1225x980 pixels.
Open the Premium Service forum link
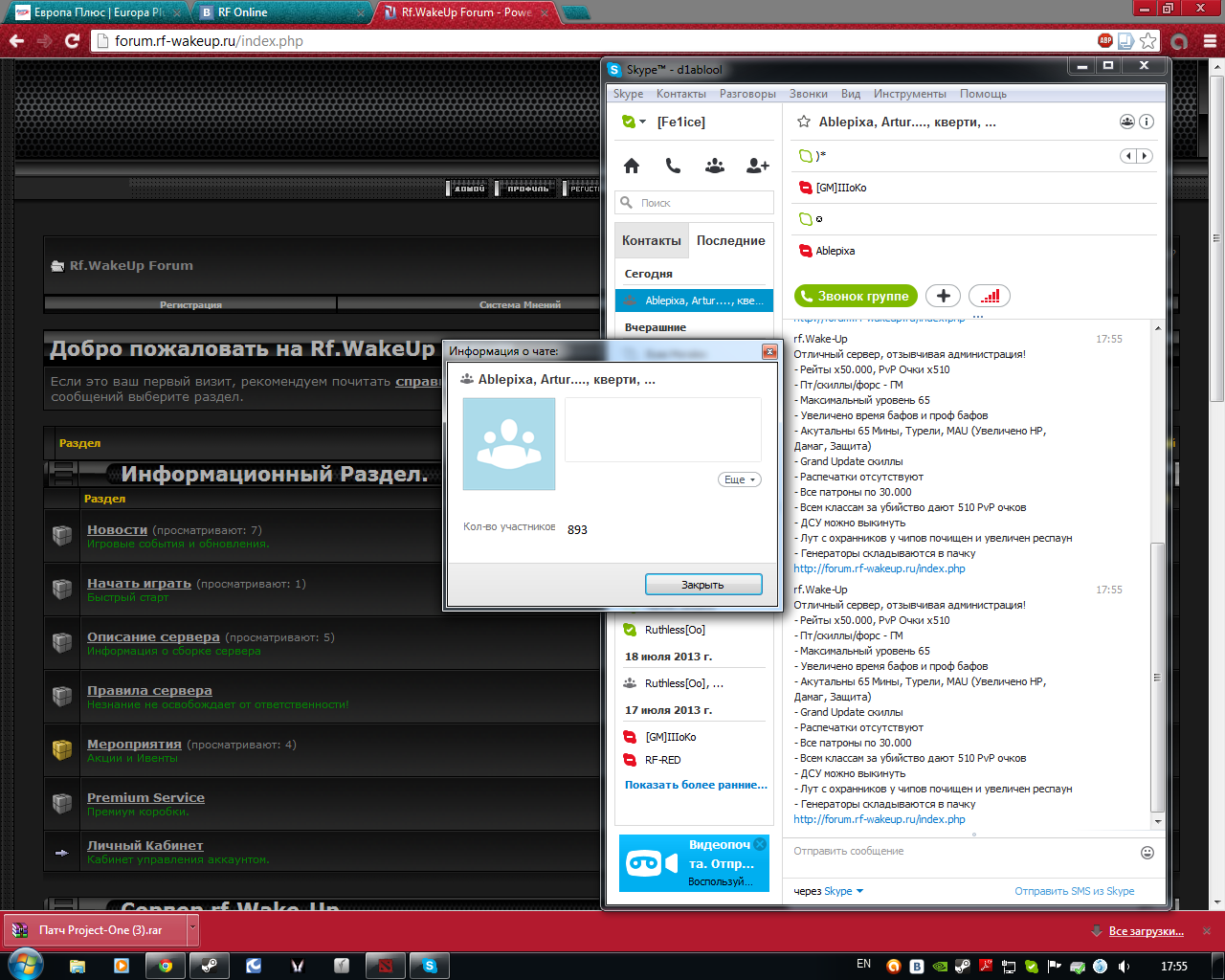tap(145, 797)
